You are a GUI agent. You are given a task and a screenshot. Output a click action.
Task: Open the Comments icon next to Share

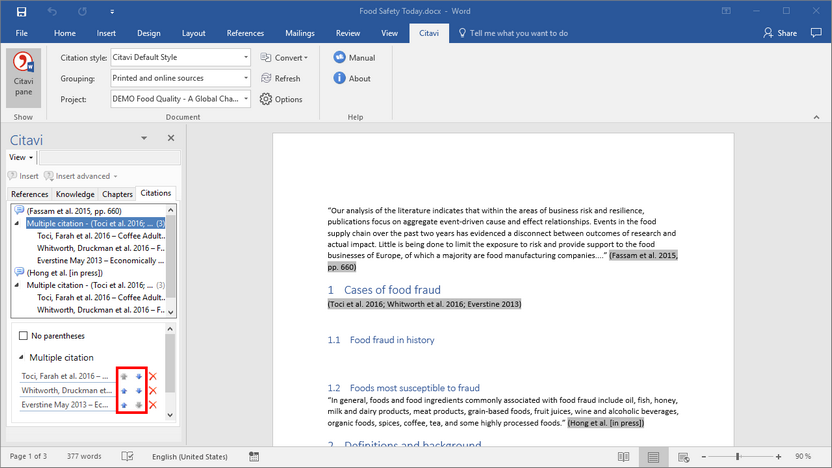(x=816, y=33)
